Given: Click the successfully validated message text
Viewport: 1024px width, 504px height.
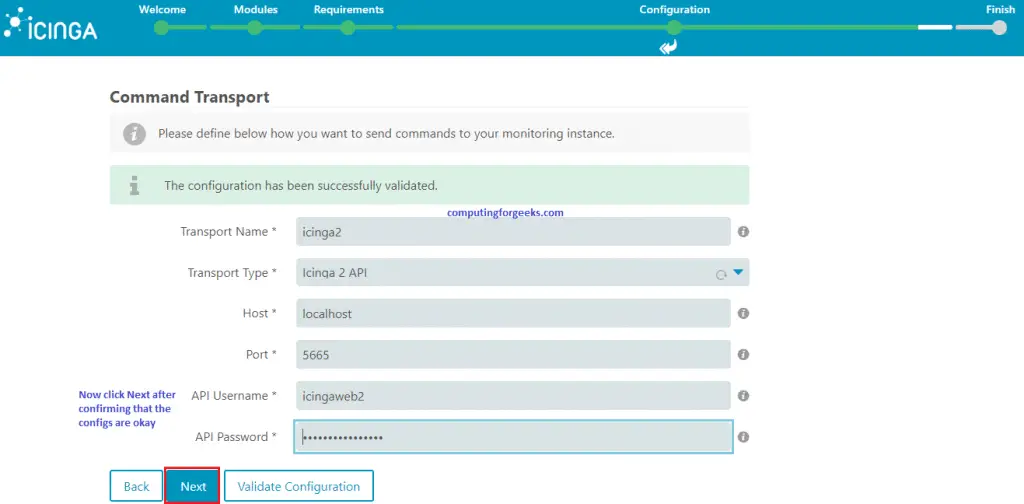Looking at the screenshot, I should pyautogui.click(x=300, y=185).
